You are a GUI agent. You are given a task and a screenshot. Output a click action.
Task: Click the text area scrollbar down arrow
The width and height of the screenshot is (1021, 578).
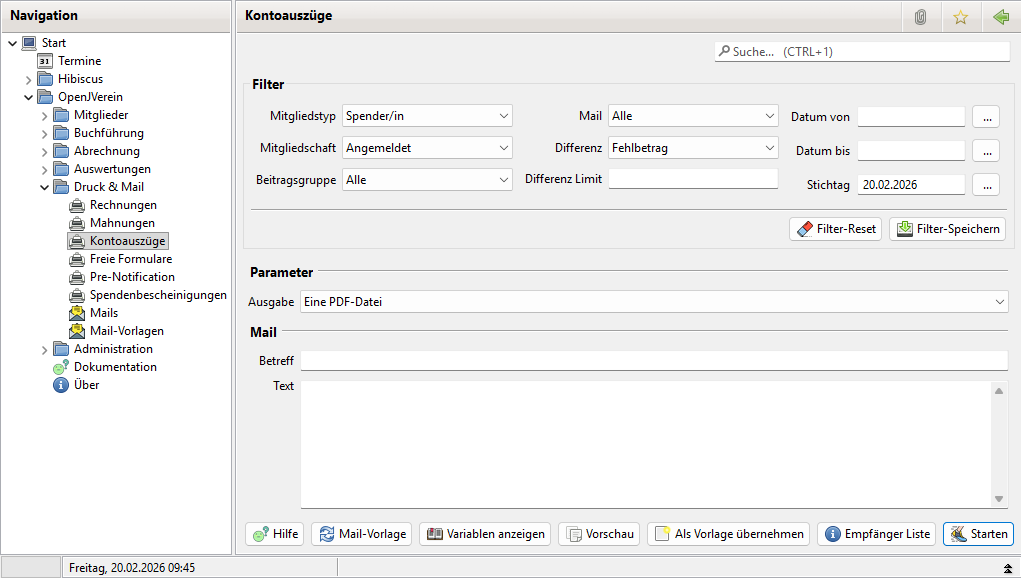(999, 499)
